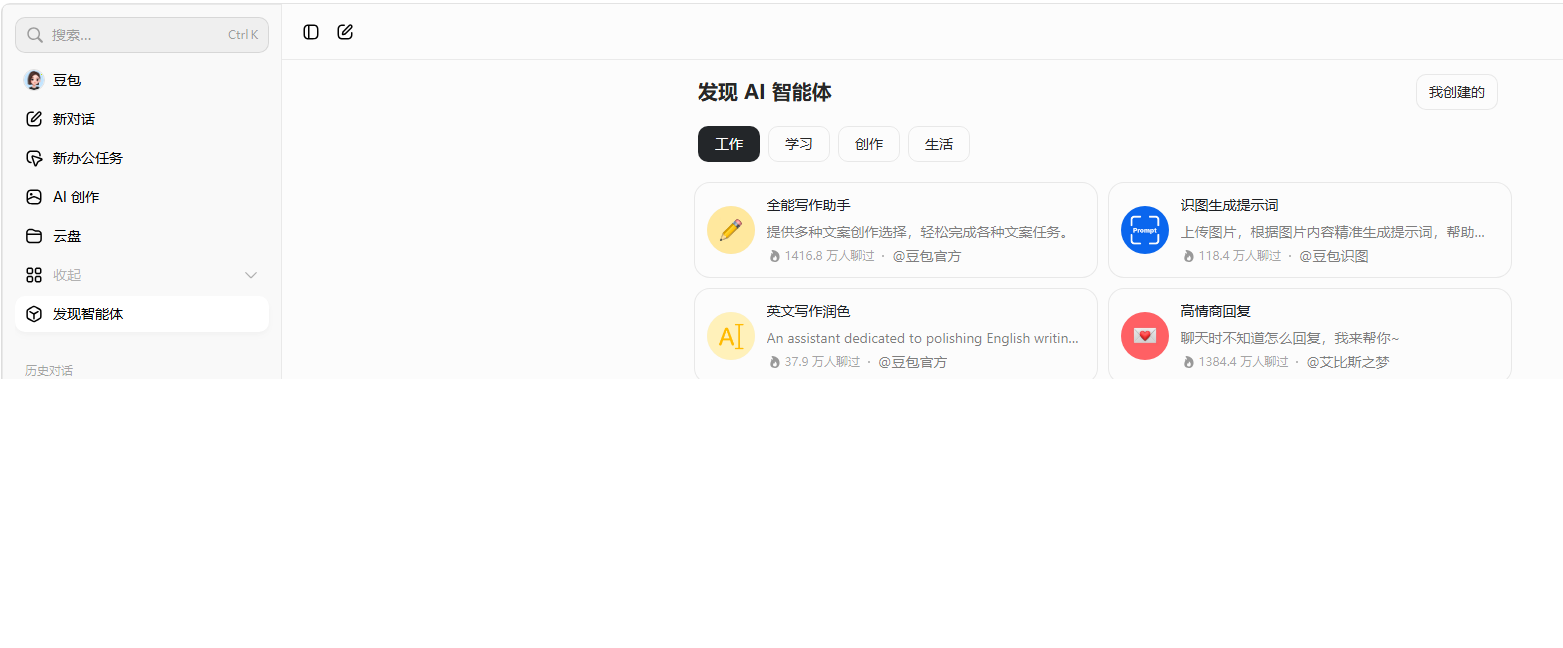The height and width of the screenshot is (648, 1563).
Task: Select the 工作 category tab
Action: tap(729, 144)
